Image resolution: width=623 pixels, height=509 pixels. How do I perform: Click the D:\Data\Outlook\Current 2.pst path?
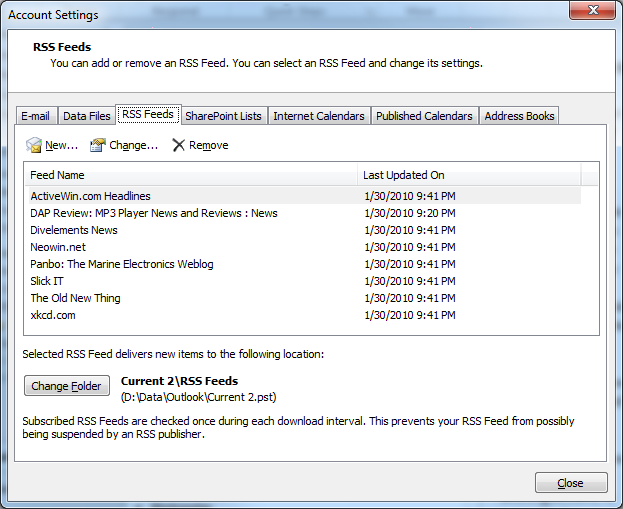[x=199, y=397]
